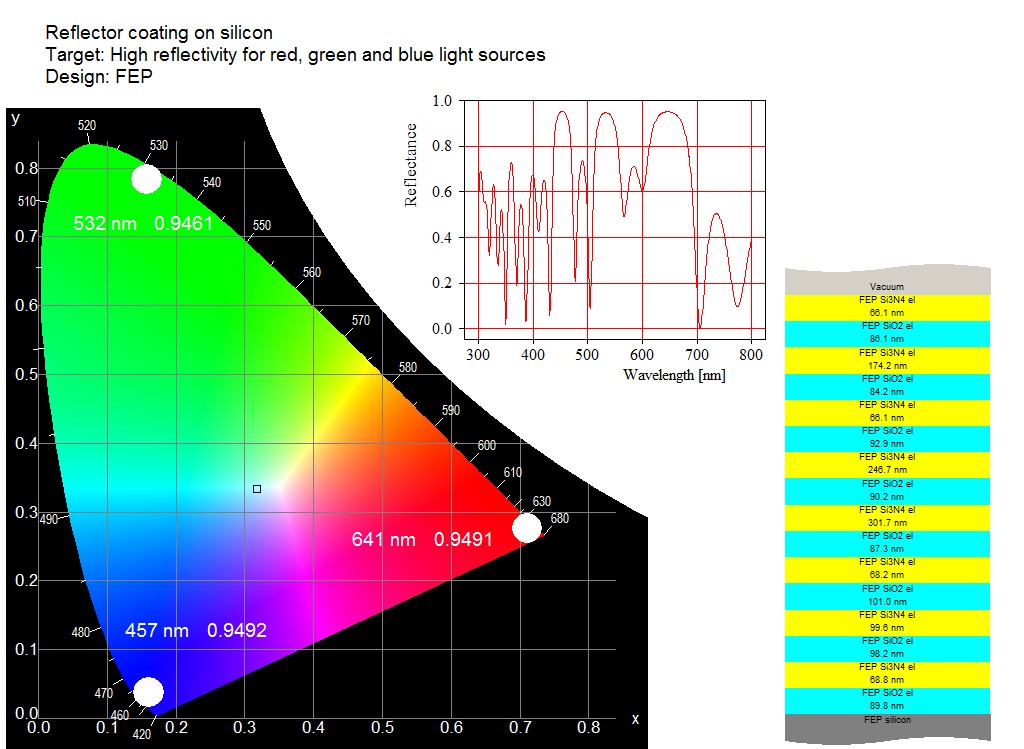Select the SiO2 layer with 84.2 nm thickness
Screen dimensions: 1024x749
(x=887, y=386)
